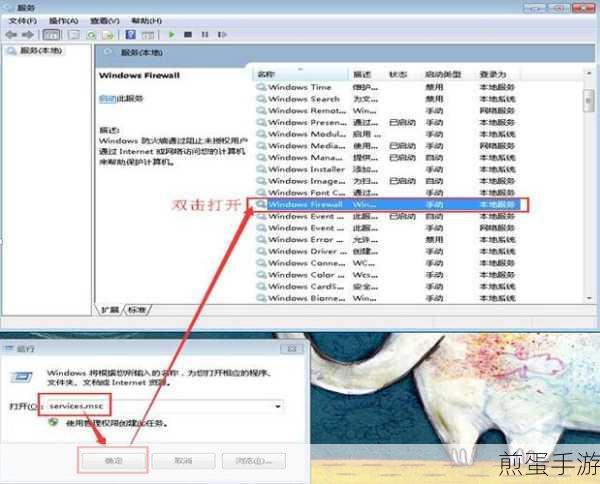The image size is (600, 484).
Task: Stop the service with the square stop icon
Action: (x=188, y=35)
